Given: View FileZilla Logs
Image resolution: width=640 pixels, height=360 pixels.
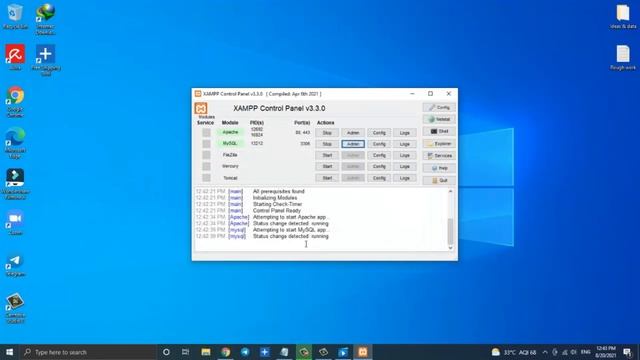Looking at the screenshot, I should [404, 155].
